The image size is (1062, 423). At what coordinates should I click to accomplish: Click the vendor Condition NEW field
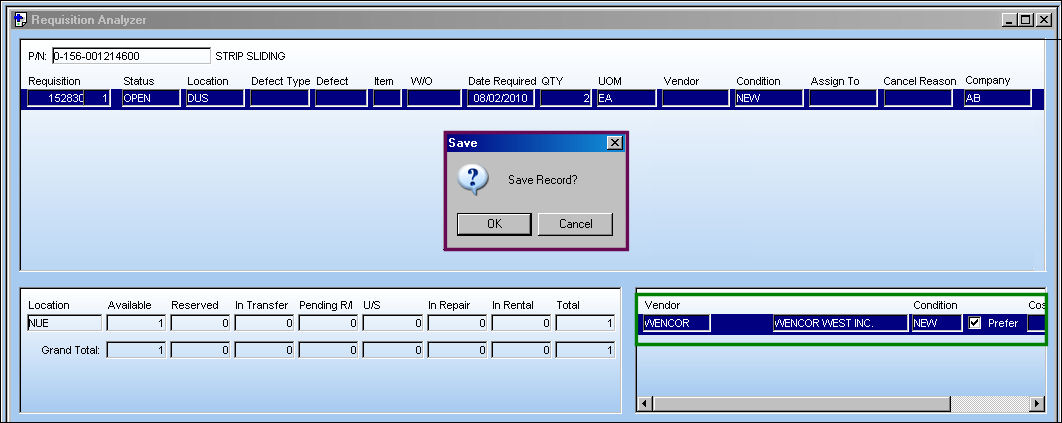click(x=937, y=324)
